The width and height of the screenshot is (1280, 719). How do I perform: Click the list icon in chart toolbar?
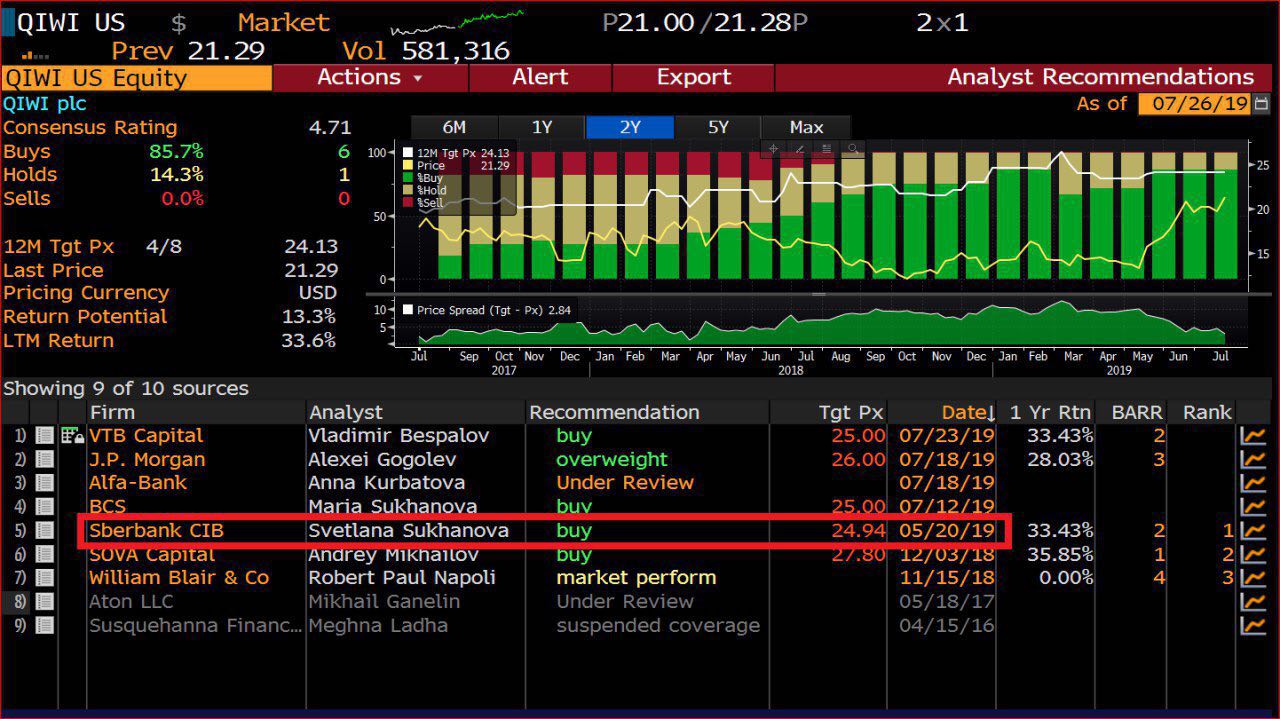826,149
